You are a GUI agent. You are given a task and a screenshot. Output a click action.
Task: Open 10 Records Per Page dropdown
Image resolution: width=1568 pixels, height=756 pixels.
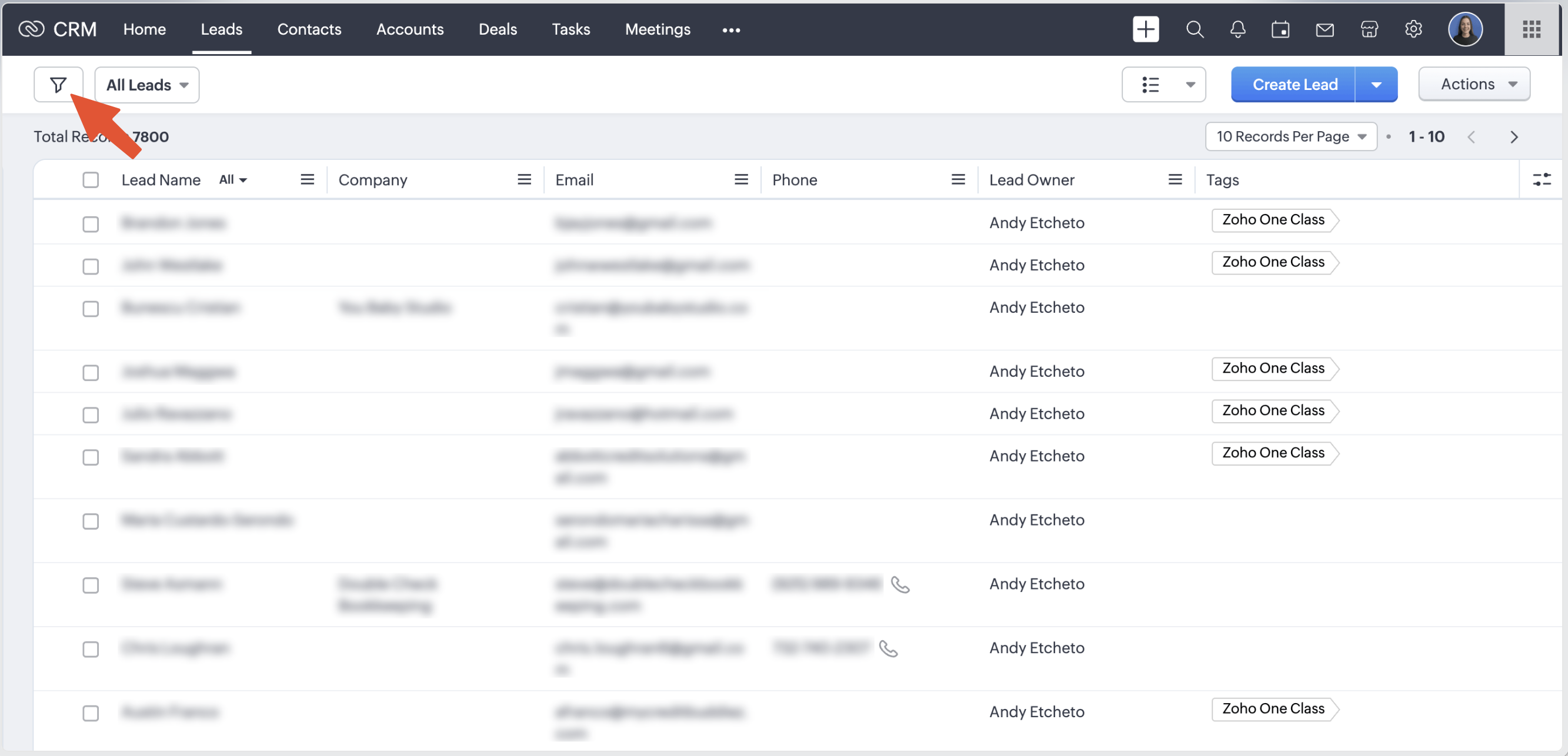(x=1290, y=136)
